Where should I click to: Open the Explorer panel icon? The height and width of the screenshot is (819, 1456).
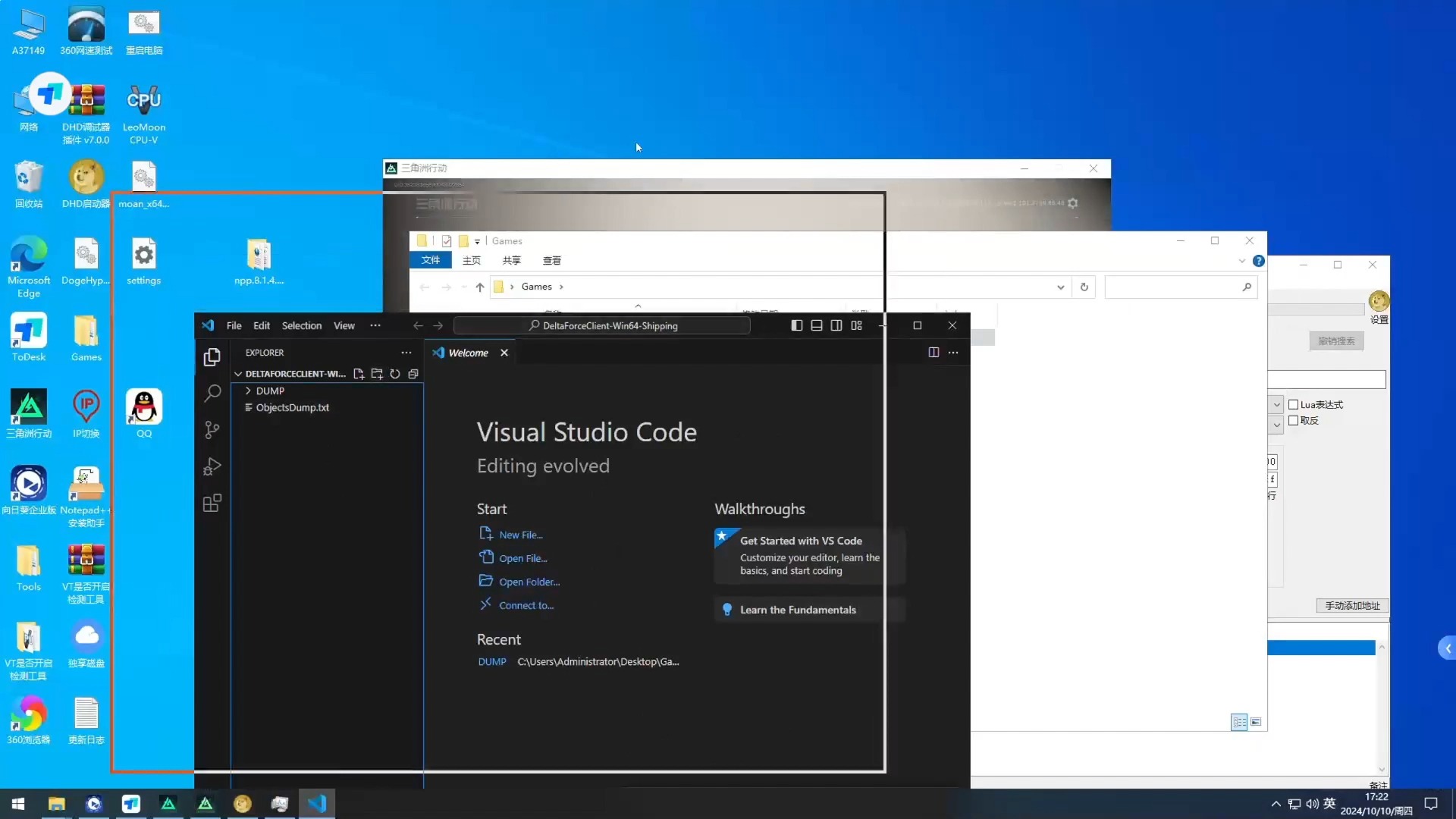[x=211, y=356]
